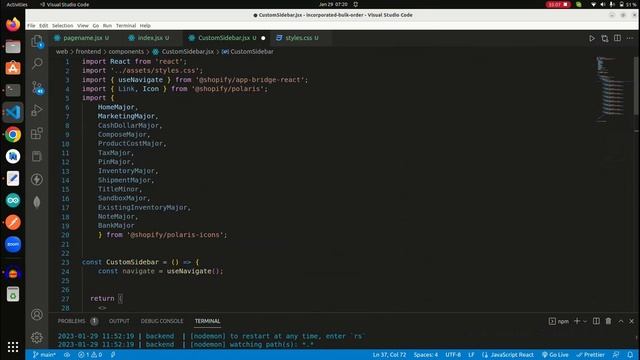Open notifications bell in status bar
The height and width of the screenshot is (360, 640).
(630, 355)
